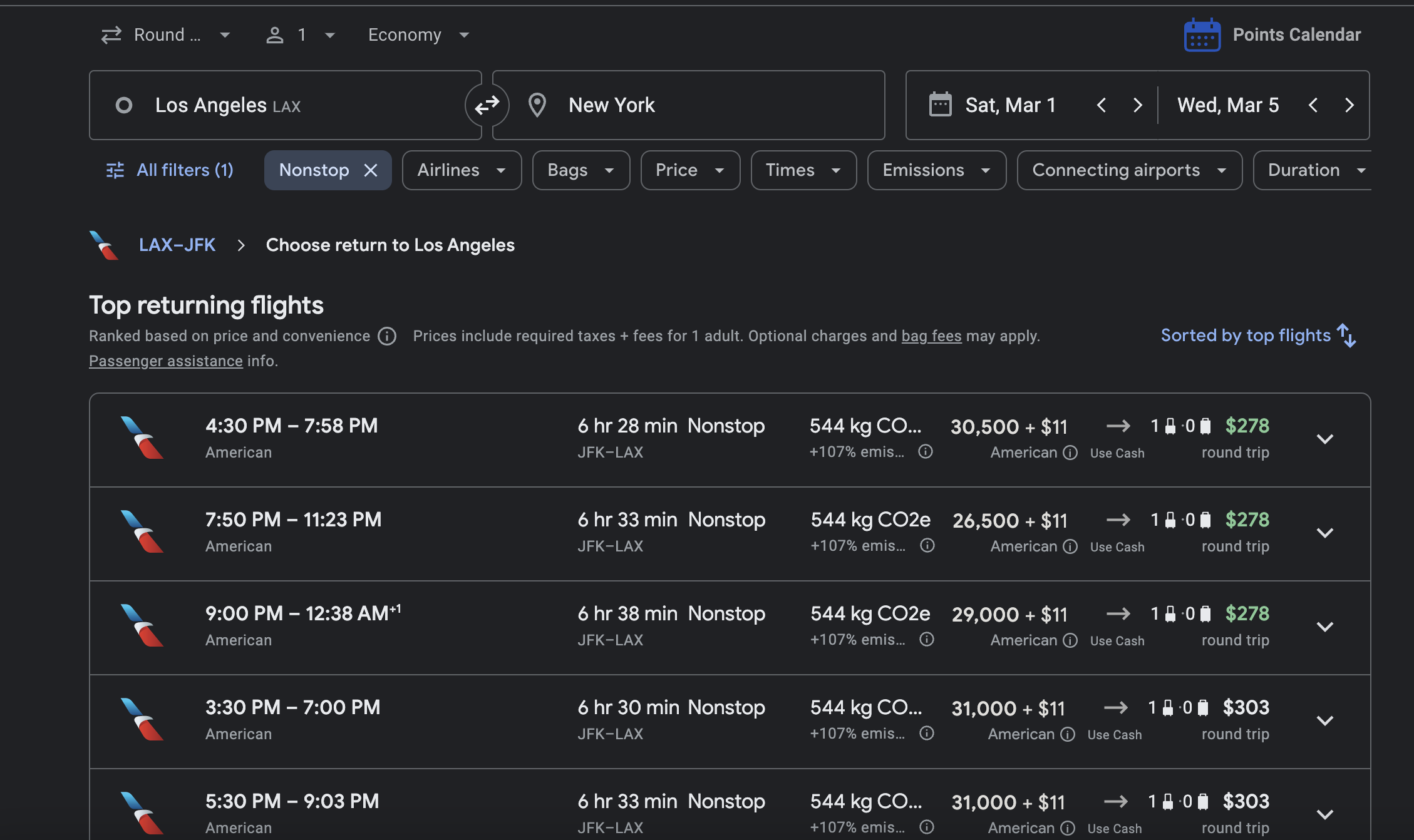Click Use Cash arrow on 3:30 PM flight
The width and height of the screenshot is (1414, 840).
(x=1115, y=708)
